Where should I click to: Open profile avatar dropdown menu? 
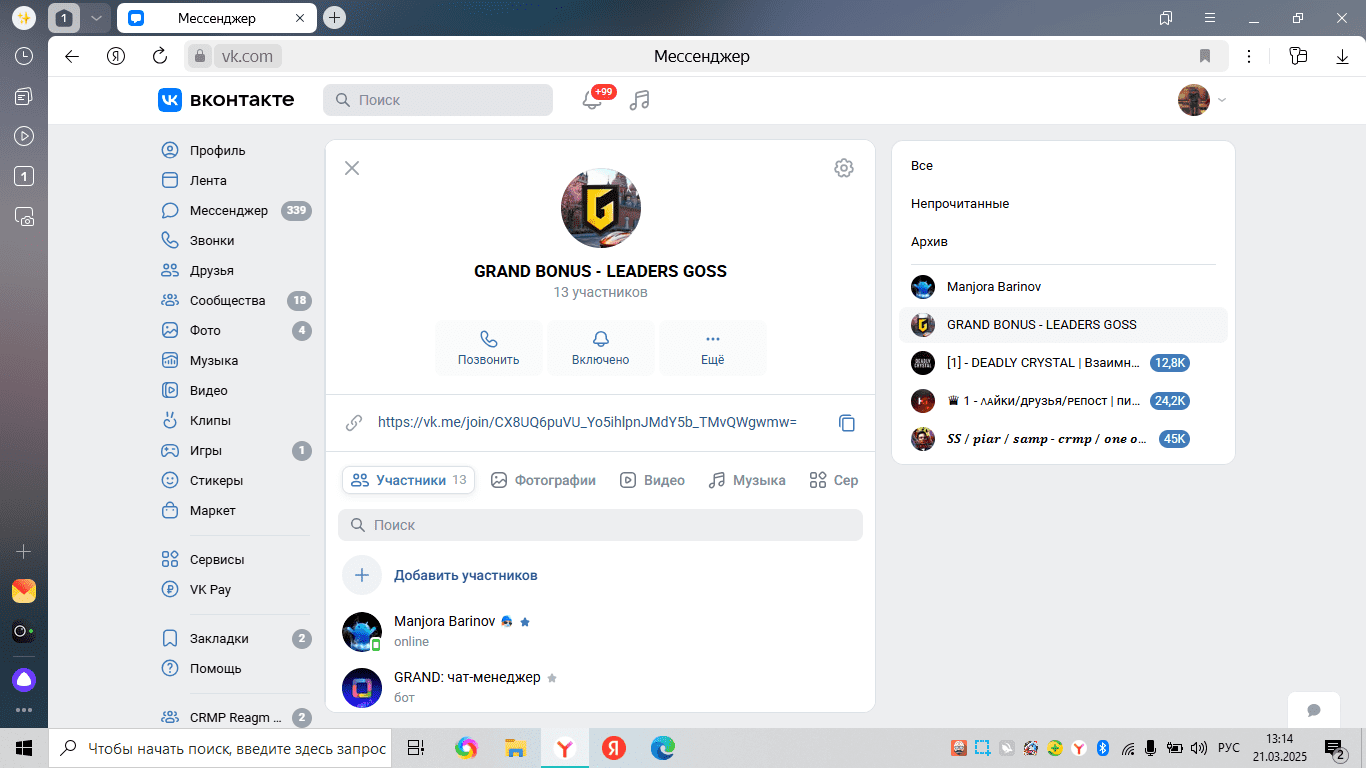(1202, 100)
